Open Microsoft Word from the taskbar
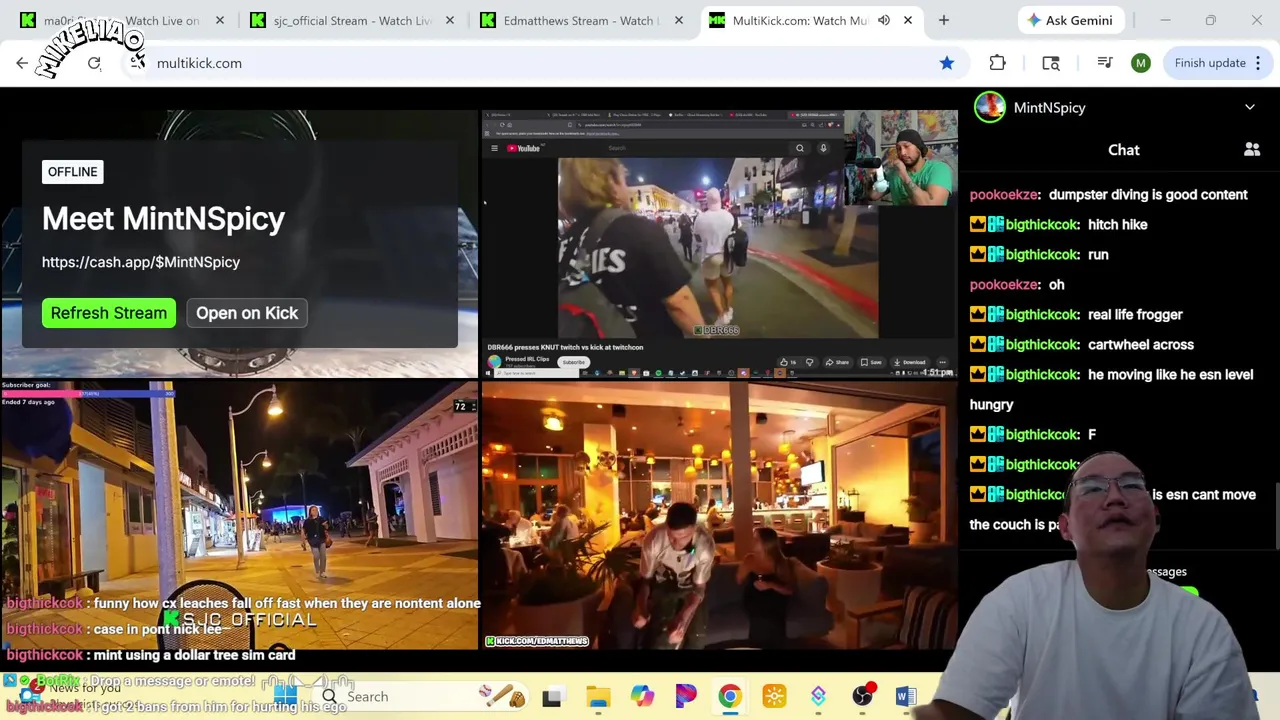 click(906, 697)
